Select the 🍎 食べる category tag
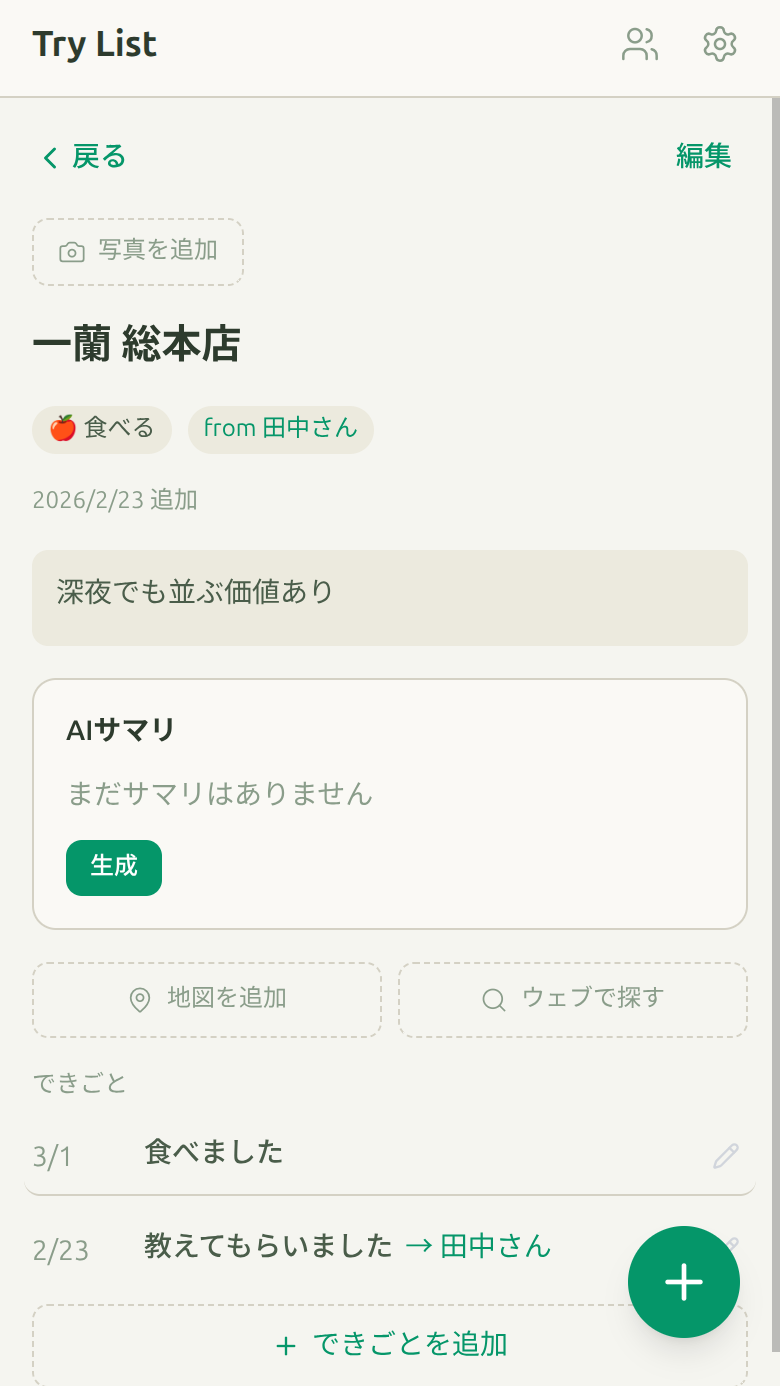 click(x=102, y=429)
